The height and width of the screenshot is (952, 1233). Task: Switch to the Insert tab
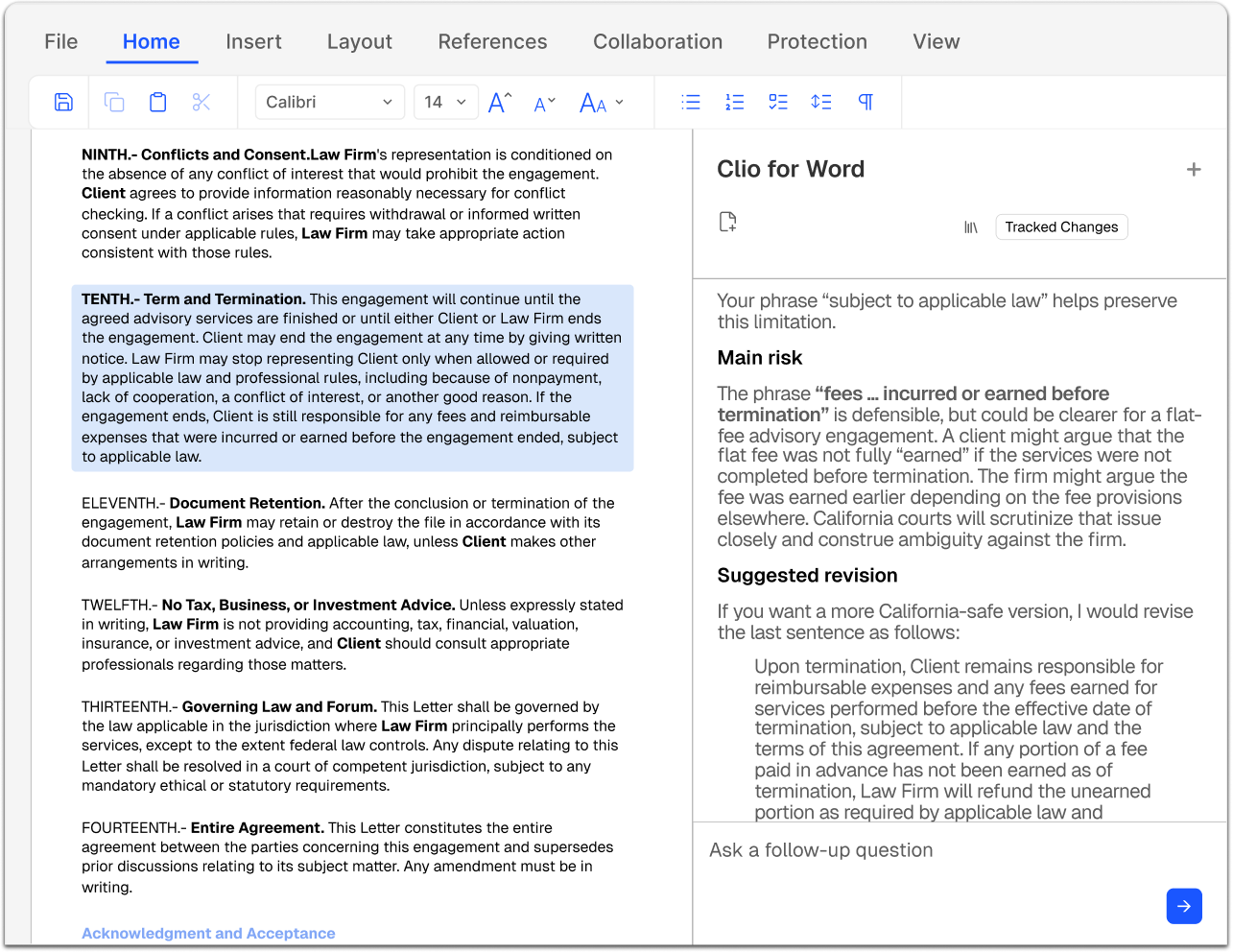pos(253,41)
